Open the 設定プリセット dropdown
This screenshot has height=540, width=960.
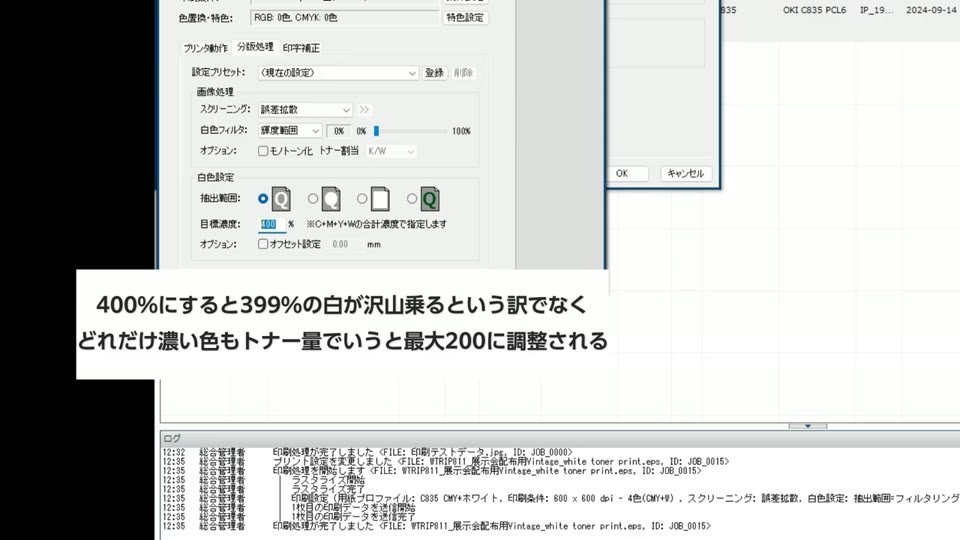point(338,73)
